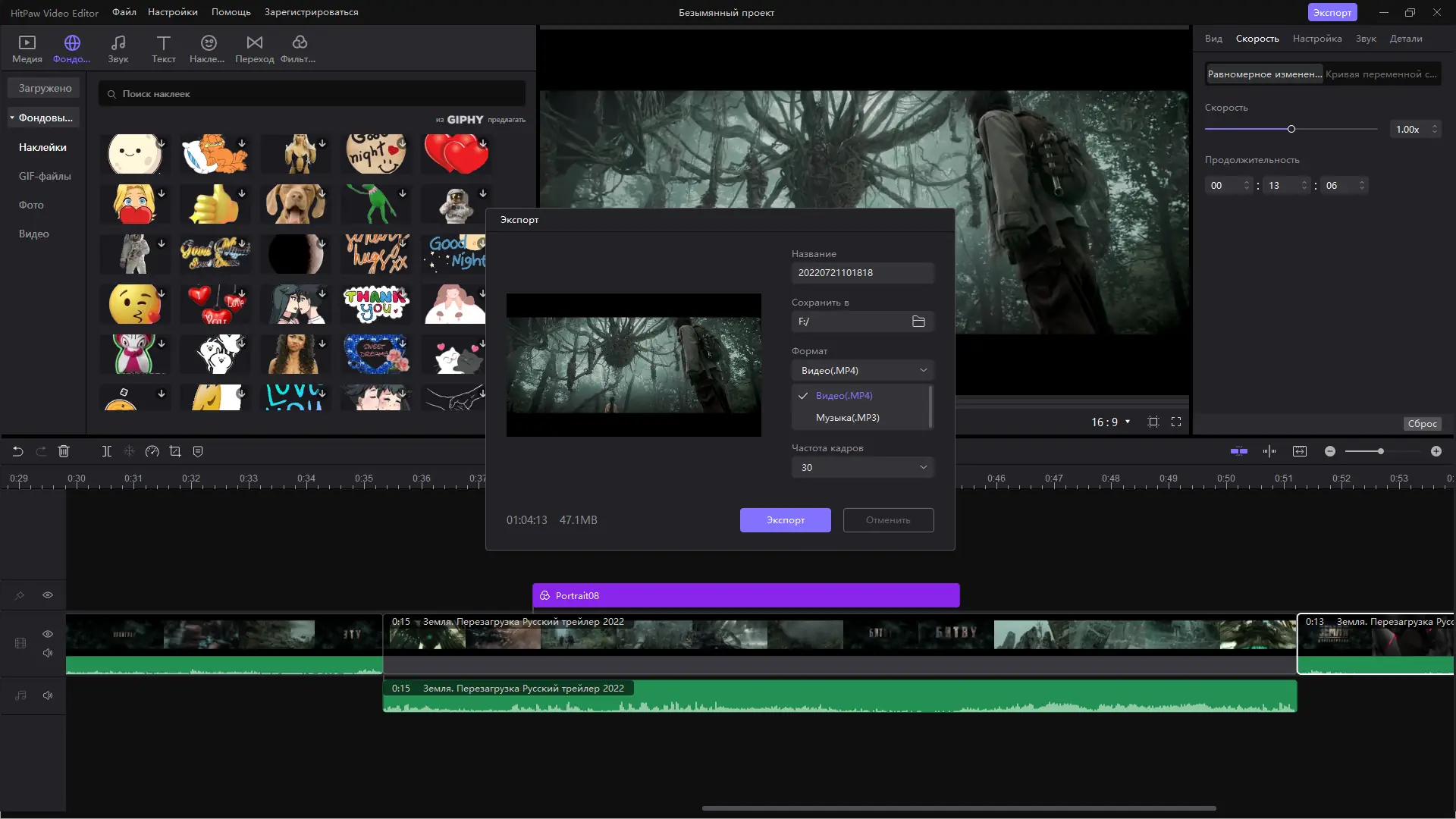Select the crop tool in the timeline toolbar

175,451
